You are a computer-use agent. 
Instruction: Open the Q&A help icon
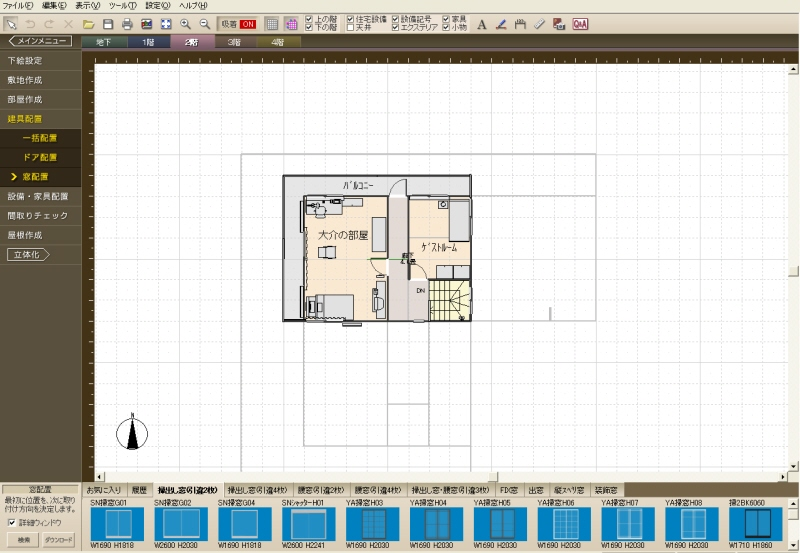coord(580,23)
